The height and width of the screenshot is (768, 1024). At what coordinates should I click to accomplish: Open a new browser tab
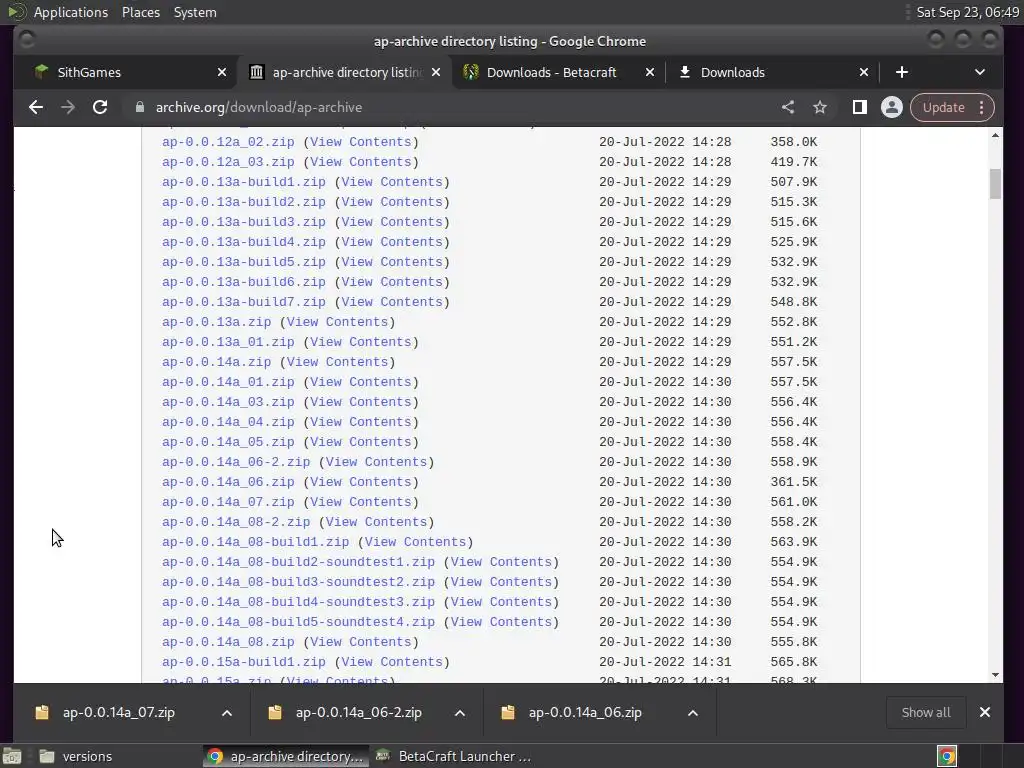[902, 72]
